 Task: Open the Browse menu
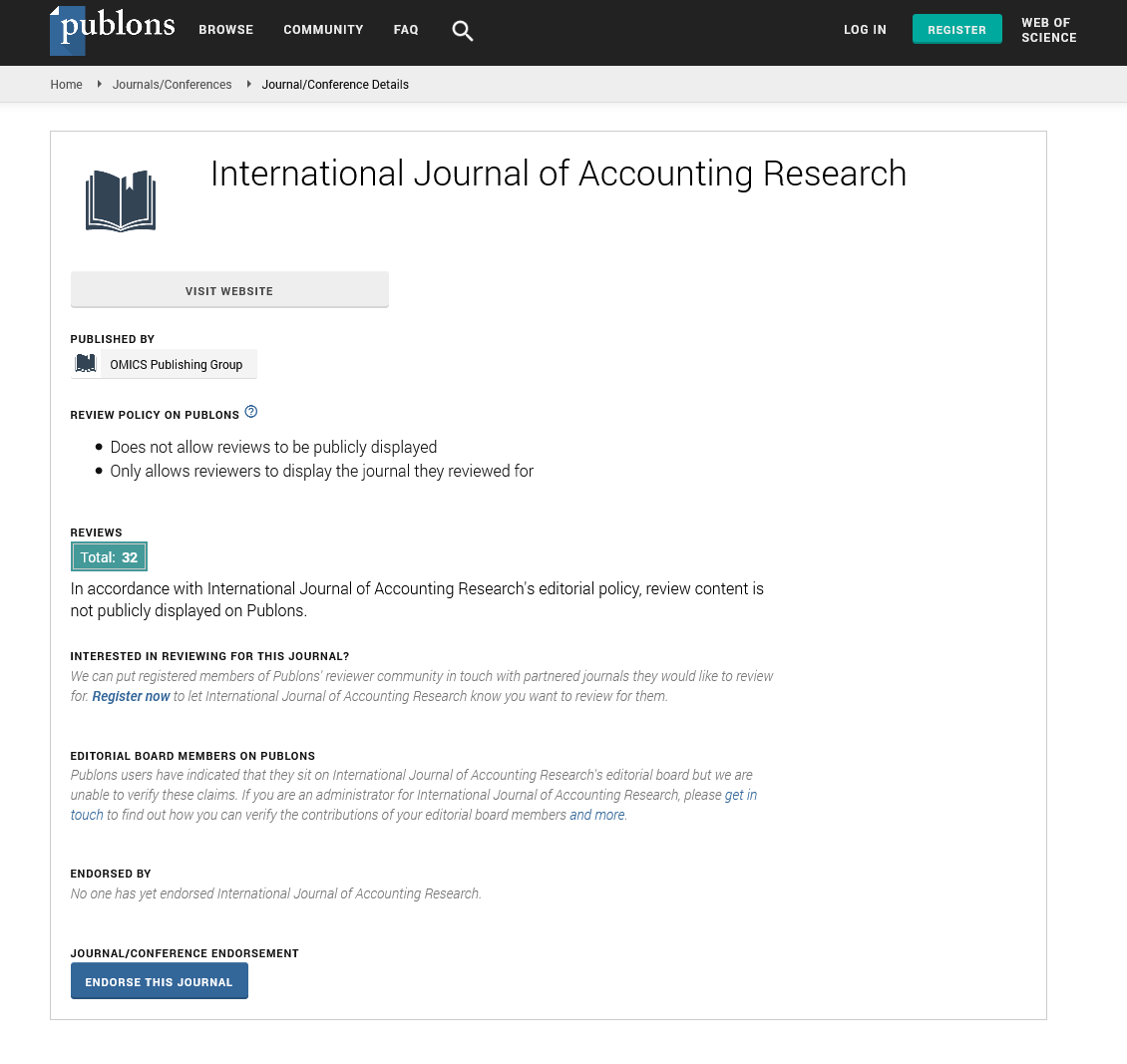(x=225, y=30)
